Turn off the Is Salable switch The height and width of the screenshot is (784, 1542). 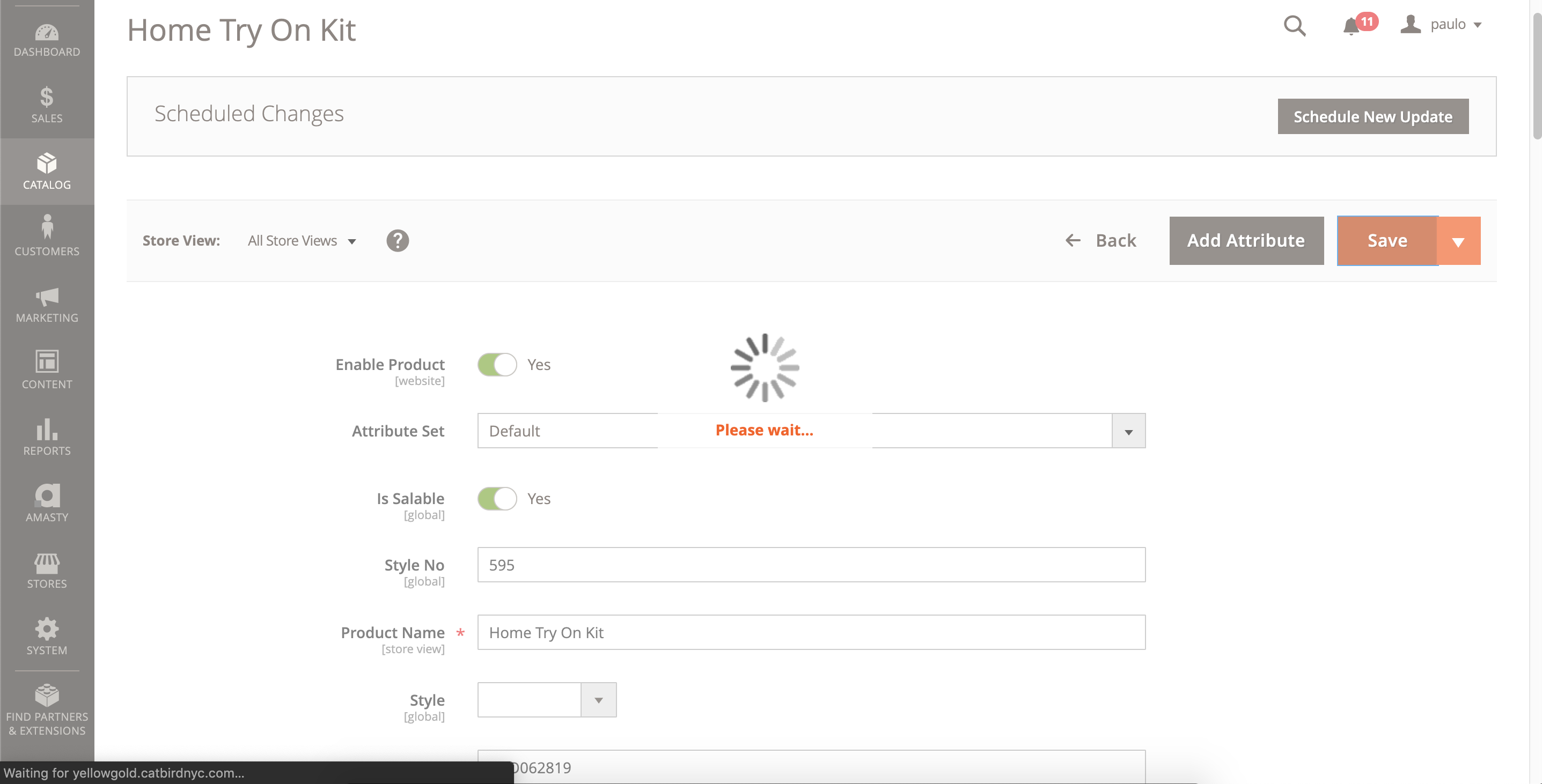click(x=497, y=499)
